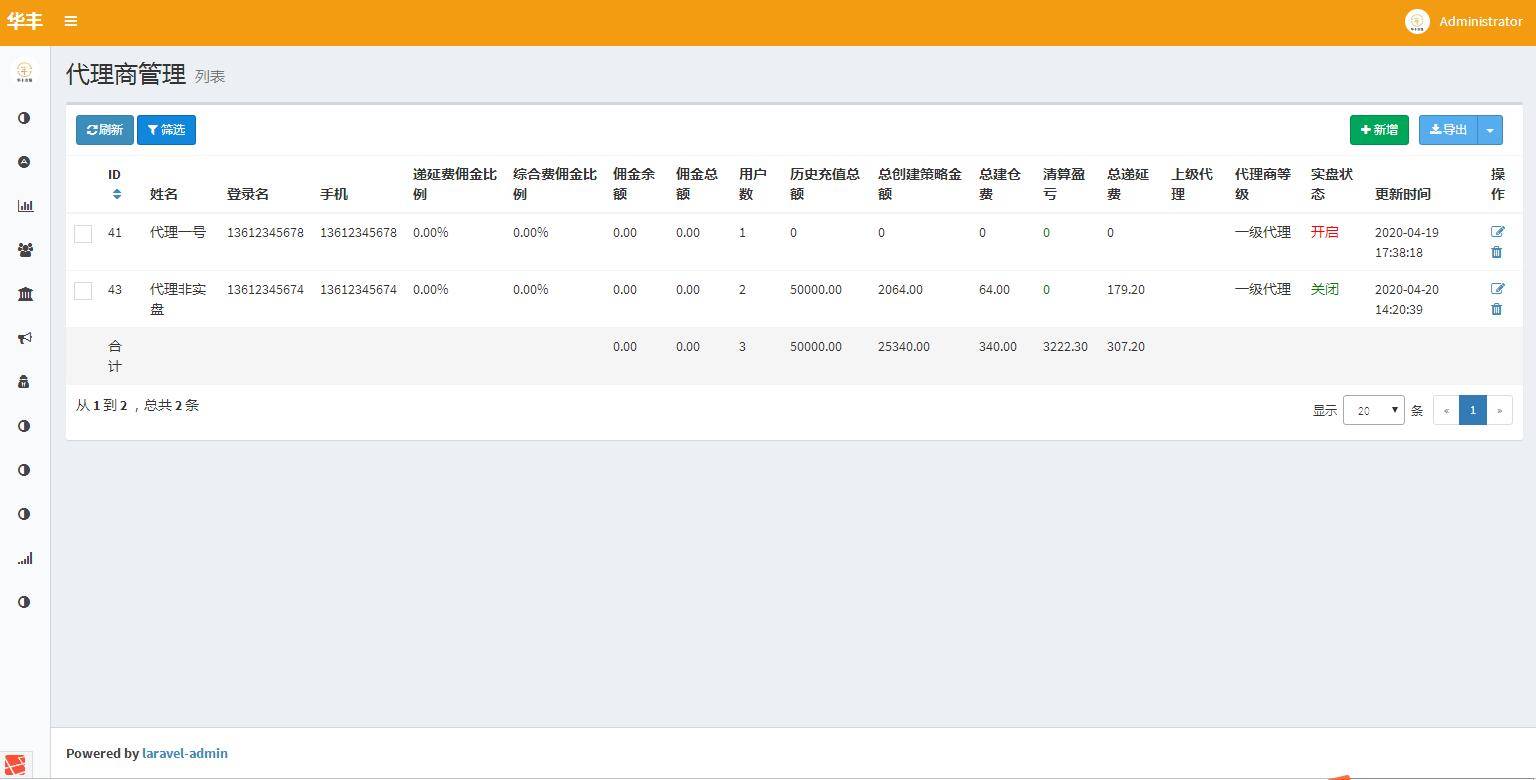The image size is (1536, 780).
Task: Open the bank building sidebar item
Action: 25,294
